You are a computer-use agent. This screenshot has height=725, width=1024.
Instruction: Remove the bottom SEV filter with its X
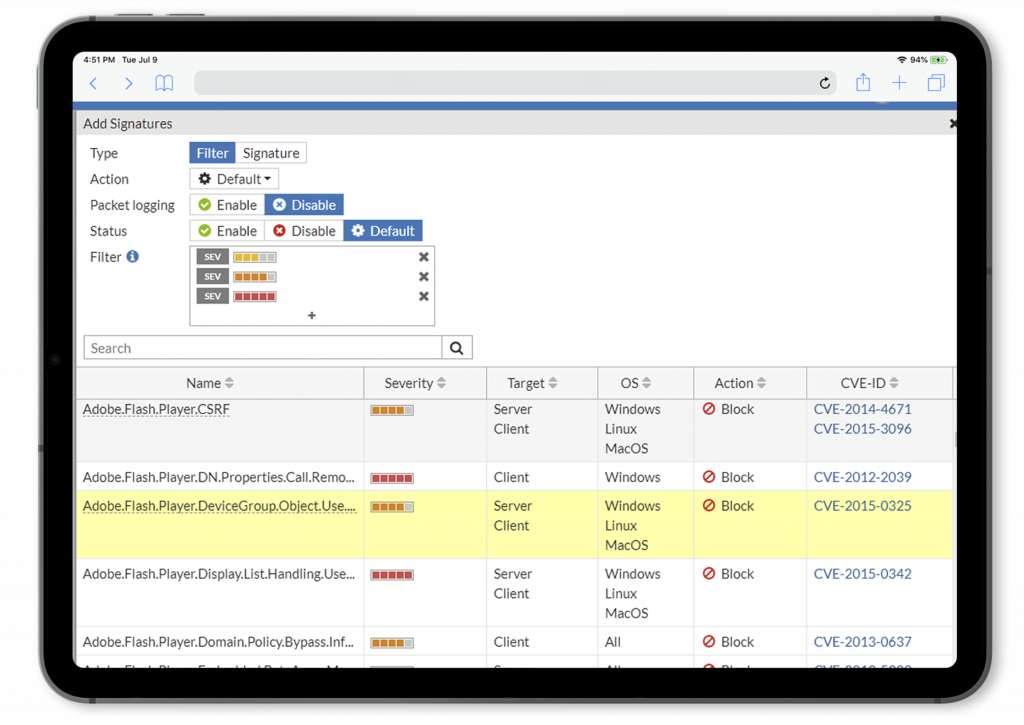click(x=424, y=296)
